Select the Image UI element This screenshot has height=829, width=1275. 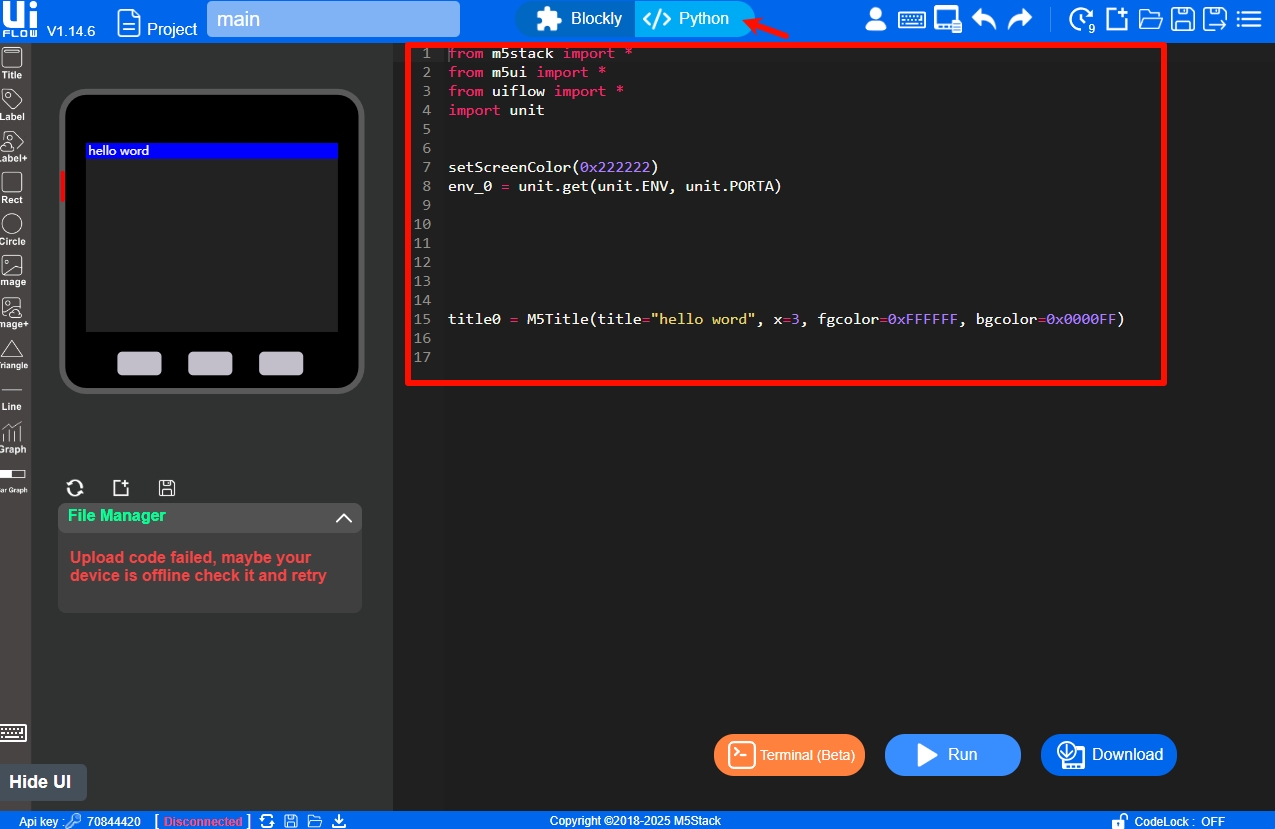pos(12,271)
